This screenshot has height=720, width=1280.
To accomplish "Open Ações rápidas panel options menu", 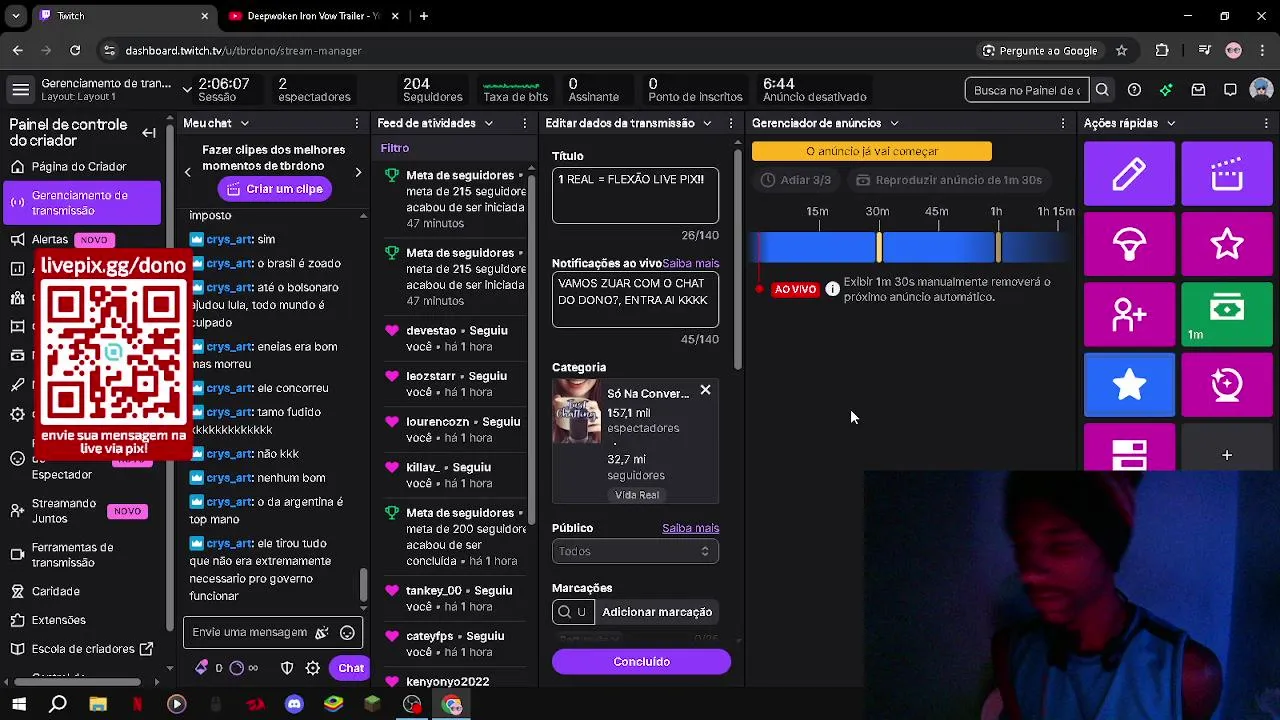I will coord(1265,123).
